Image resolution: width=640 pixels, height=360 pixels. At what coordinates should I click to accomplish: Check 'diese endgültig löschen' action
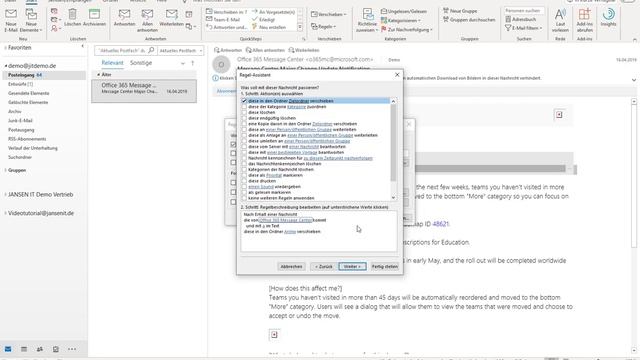(244, 118)
